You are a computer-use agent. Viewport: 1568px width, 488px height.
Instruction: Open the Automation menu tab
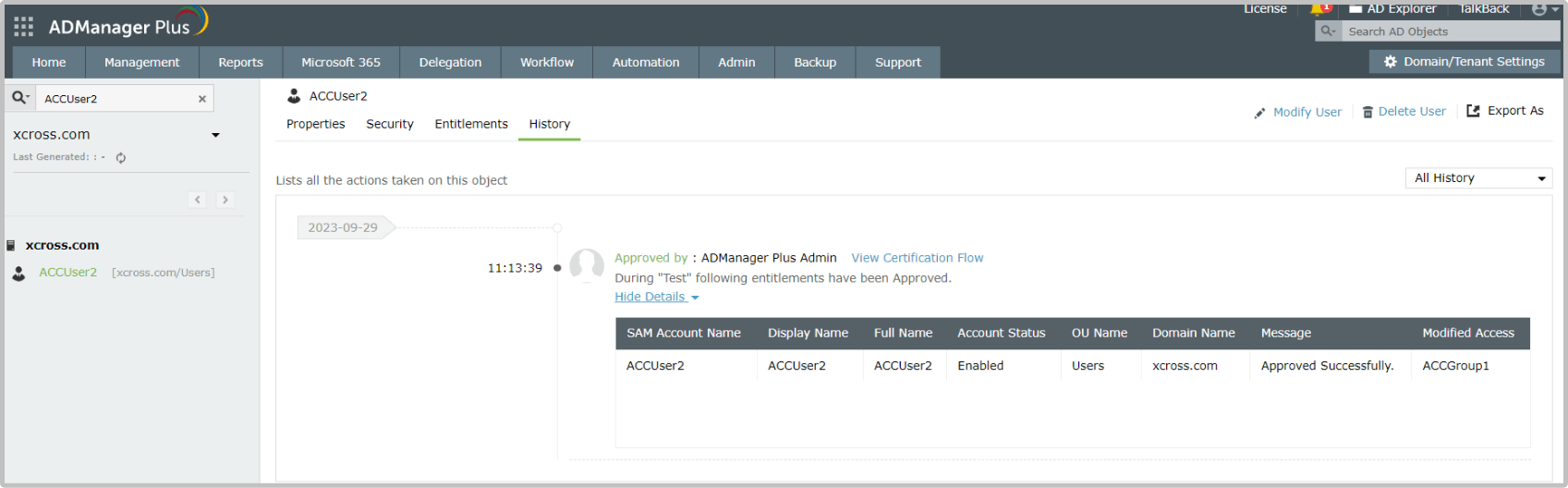click(x=646, y=63)
